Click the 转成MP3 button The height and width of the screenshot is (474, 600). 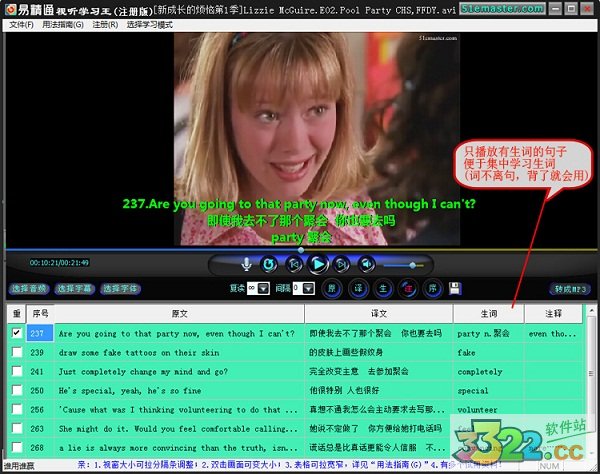(570, 289)
